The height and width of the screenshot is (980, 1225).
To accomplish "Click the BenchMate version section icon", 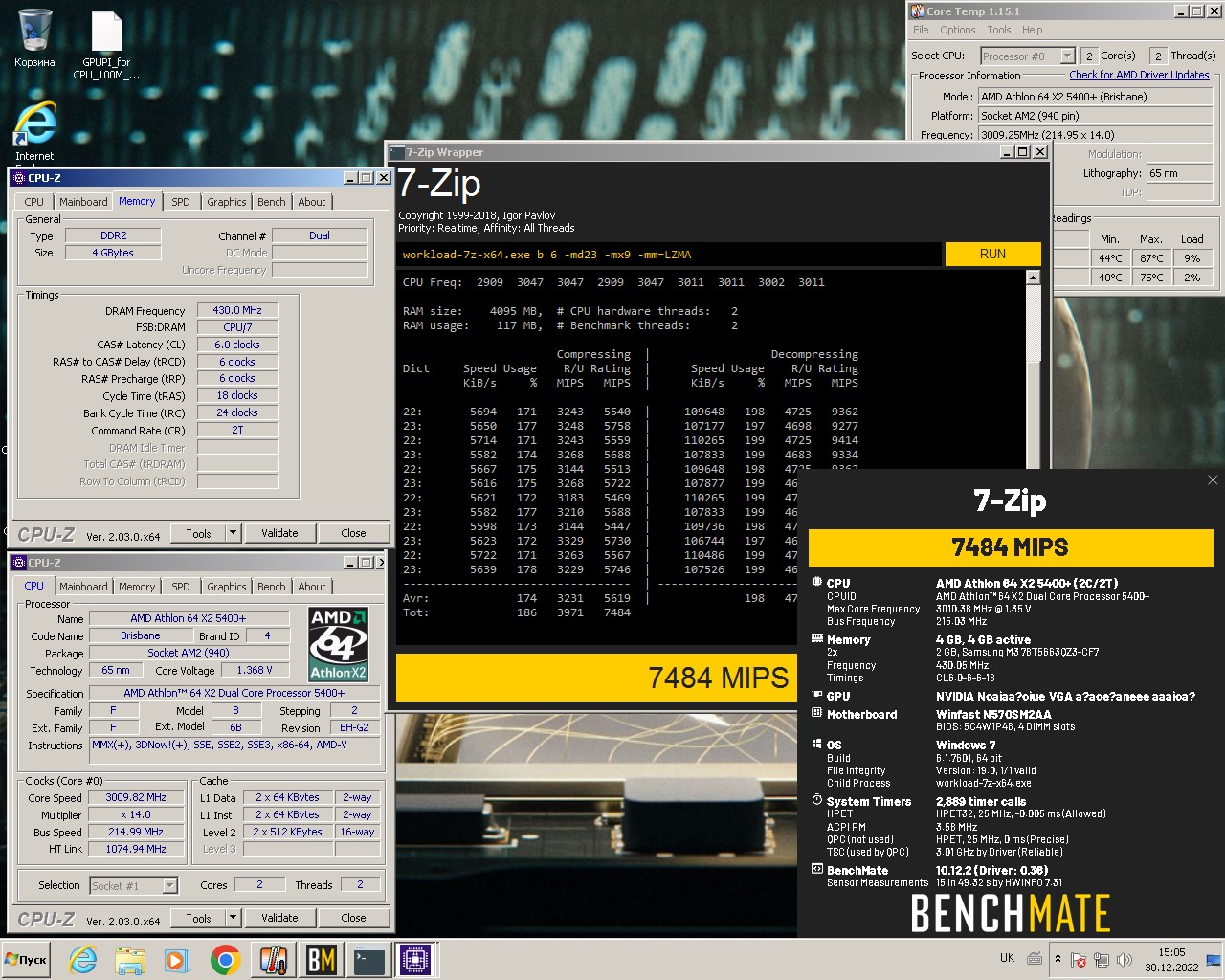I will click(816, 869).
